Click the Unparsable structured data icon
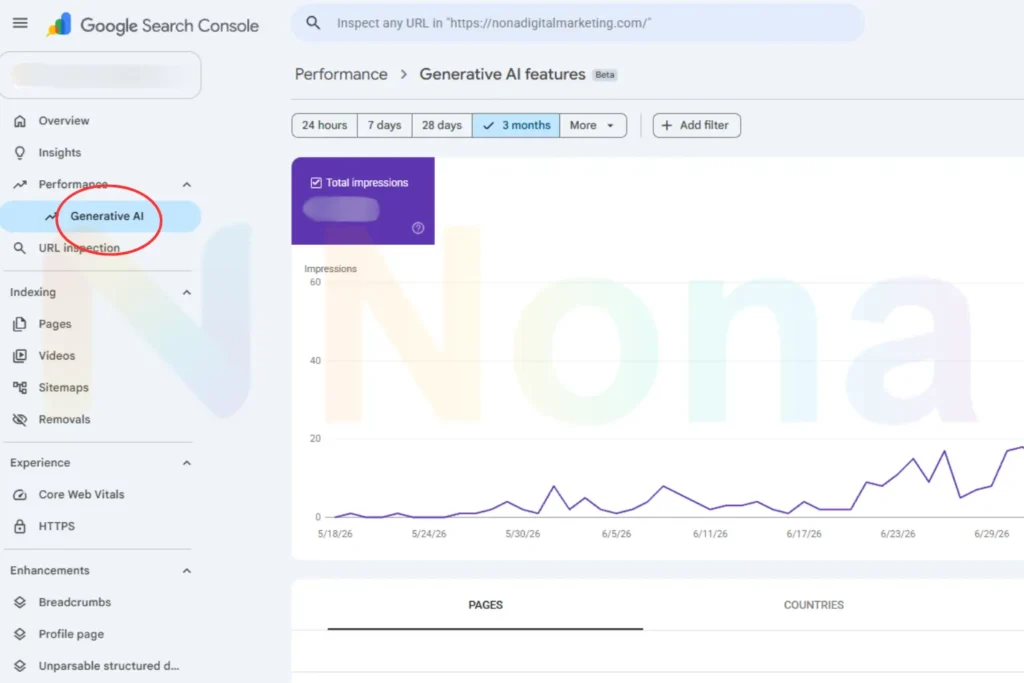 point(20,666)
